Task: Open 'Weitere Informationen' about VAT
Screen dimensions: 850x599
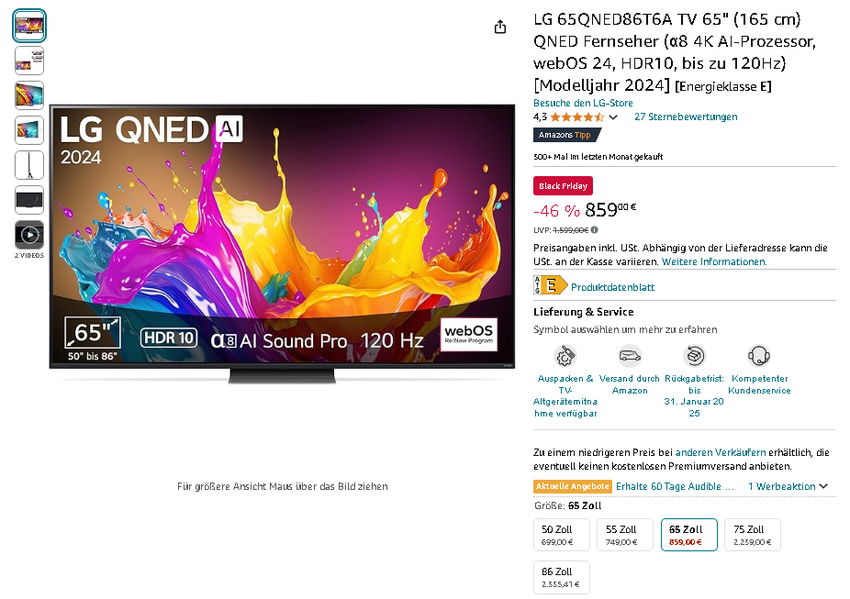Action: (x=714, y=262)
